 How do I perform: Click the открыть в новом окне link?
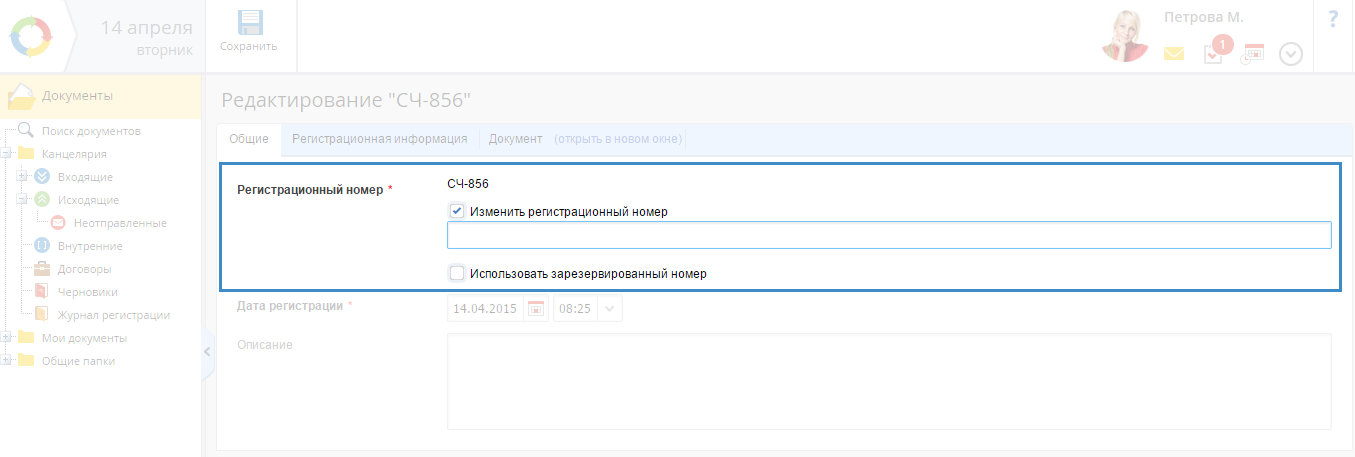618,139
